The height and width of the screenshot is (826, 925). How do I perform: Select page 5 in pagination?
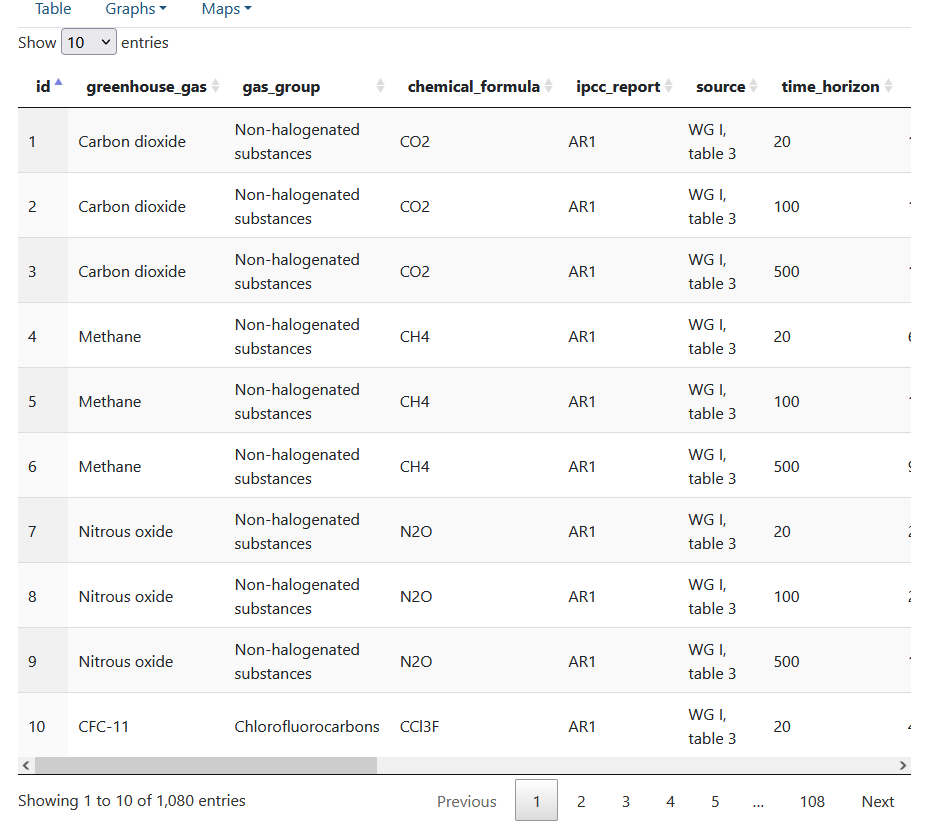pos(714,801)
